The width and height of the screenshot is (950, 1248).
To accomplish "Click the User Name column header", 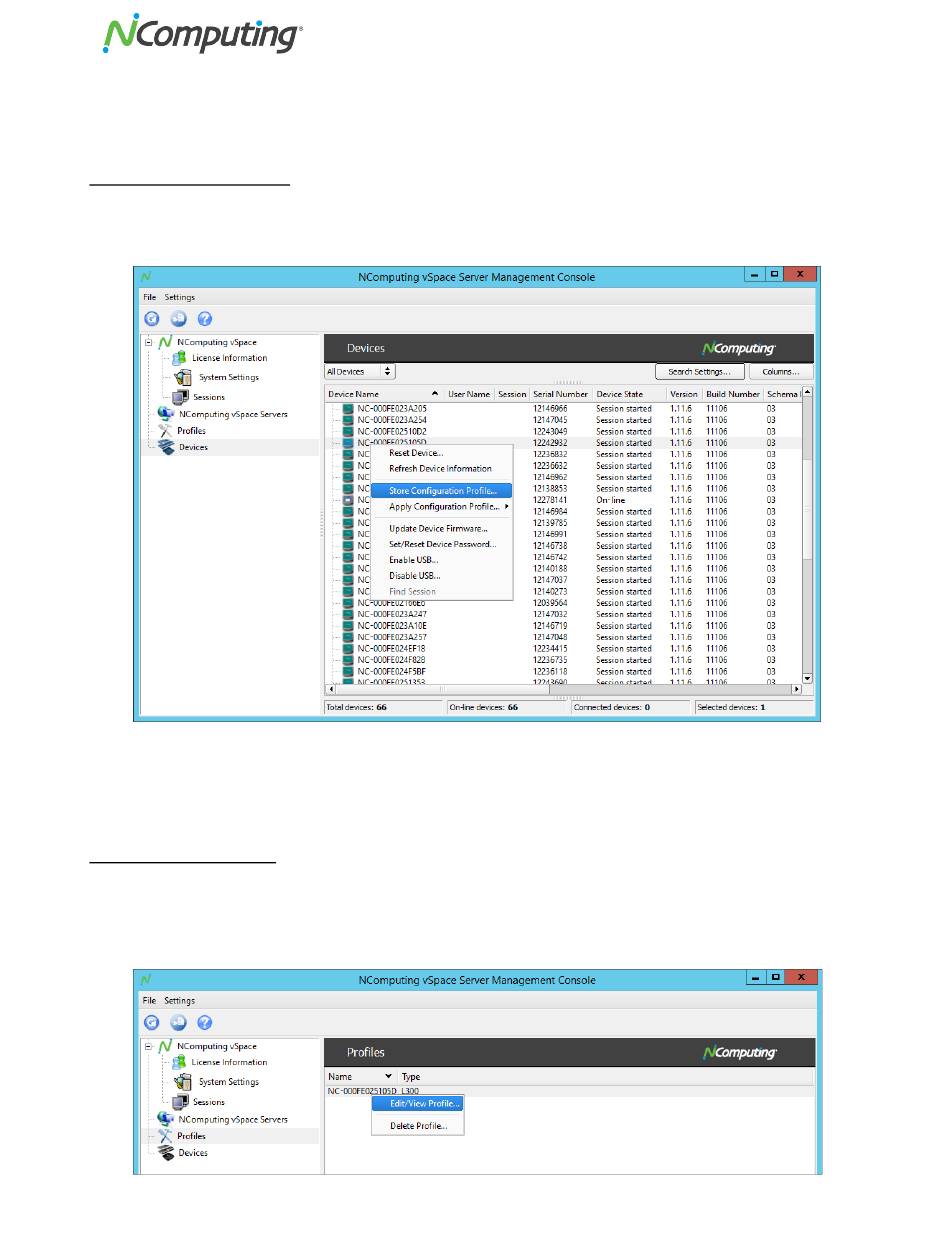I will pyautogui.click(x=469, y=394).
